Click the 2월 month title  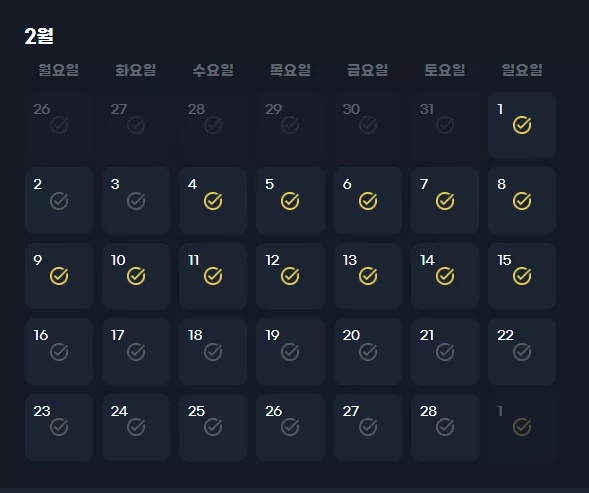39,36
